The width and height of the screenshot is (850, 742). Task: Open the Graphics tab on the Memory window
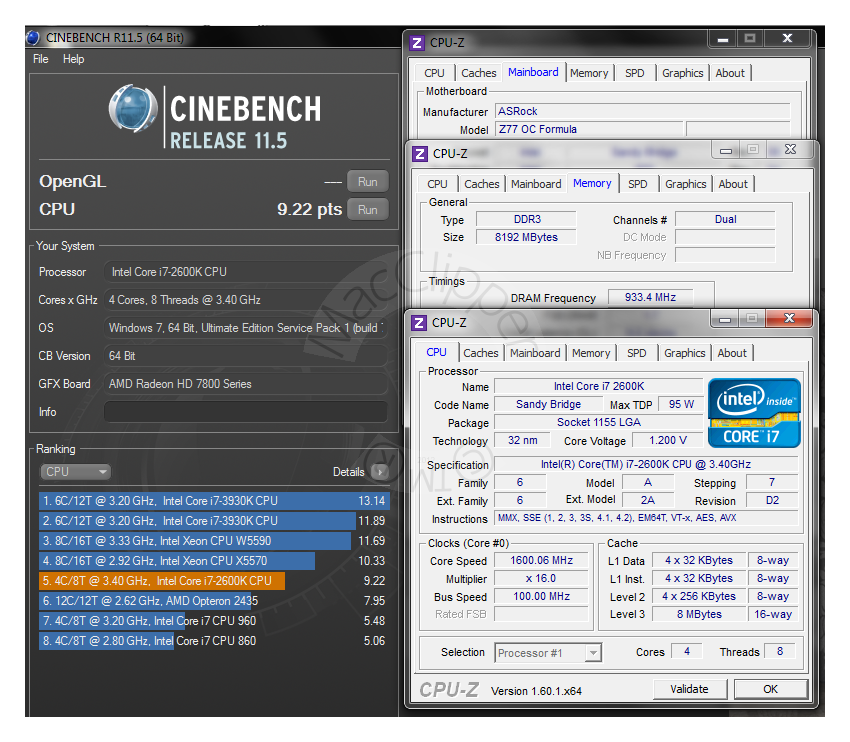685,183
